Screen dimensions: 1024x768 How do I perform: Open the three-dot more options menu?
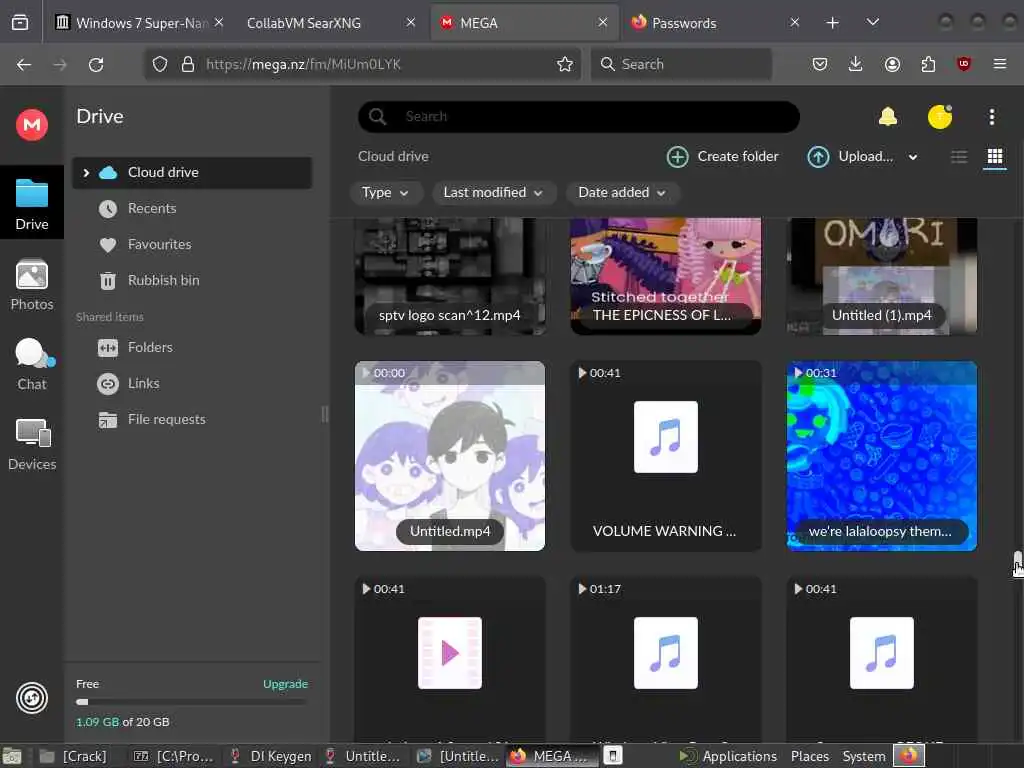coord(991,117)
